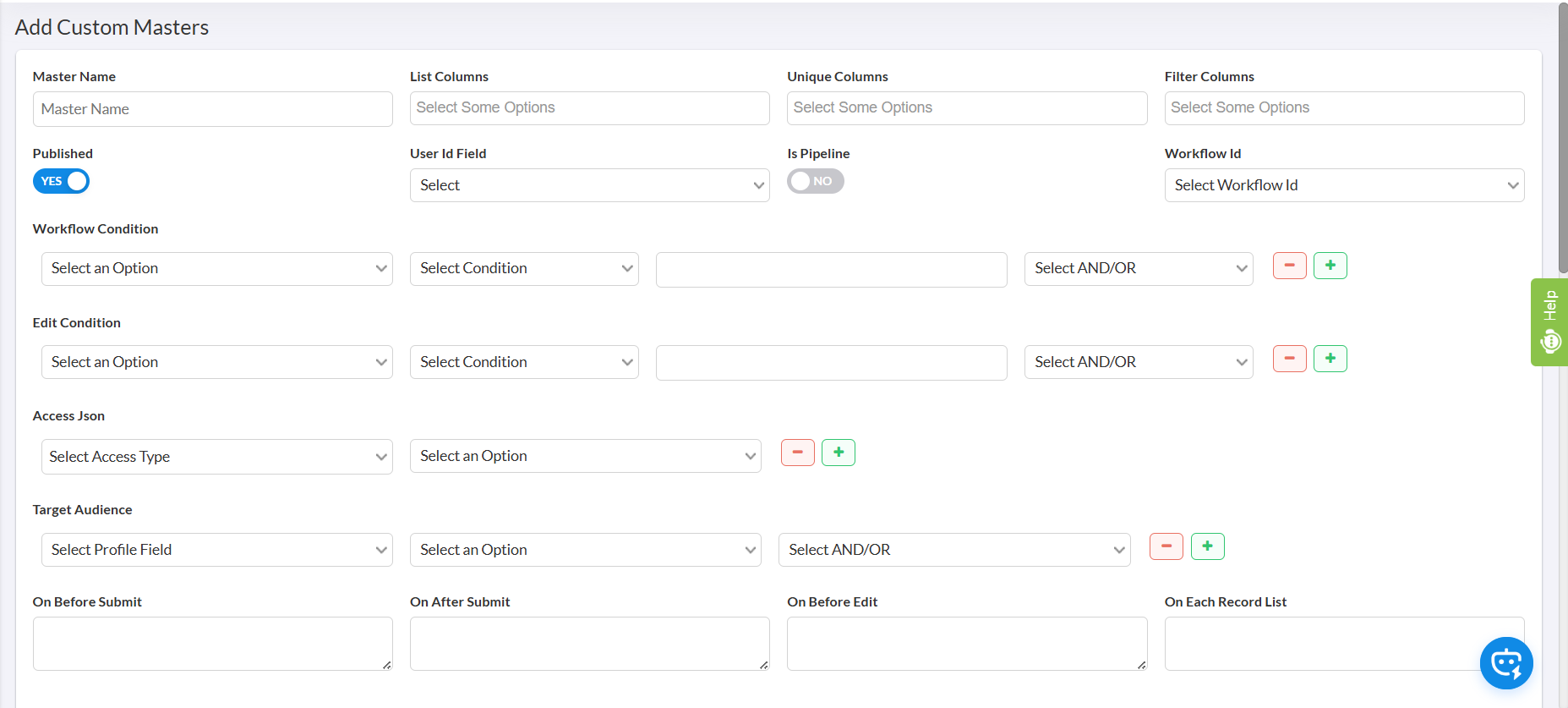Click the Master Name input field
The width and height of the screenshot is (1568, 708).
[212, 109]
